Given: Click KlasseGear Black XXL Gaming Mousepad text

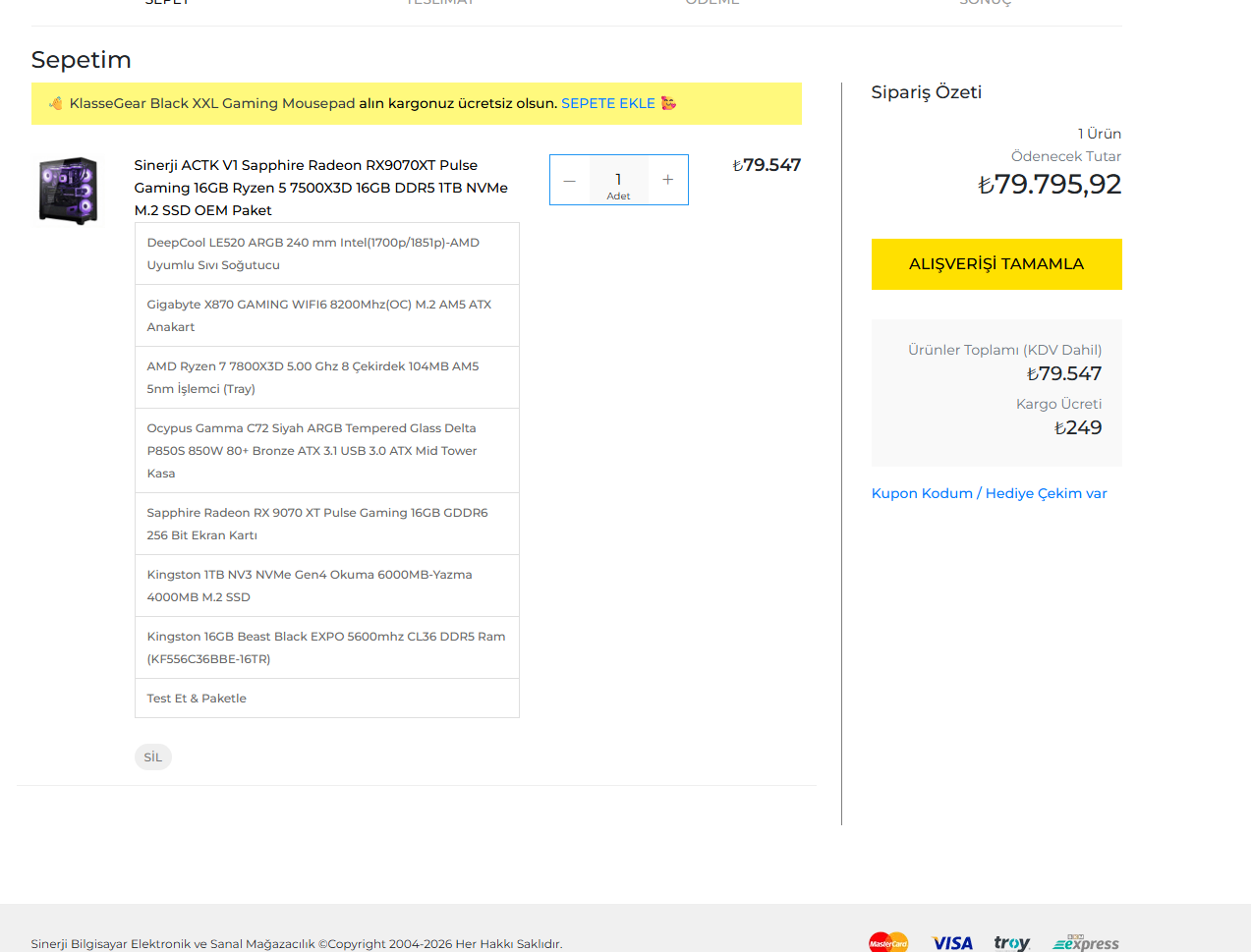Looking at the screenshot, I should [x=212, y=103].
